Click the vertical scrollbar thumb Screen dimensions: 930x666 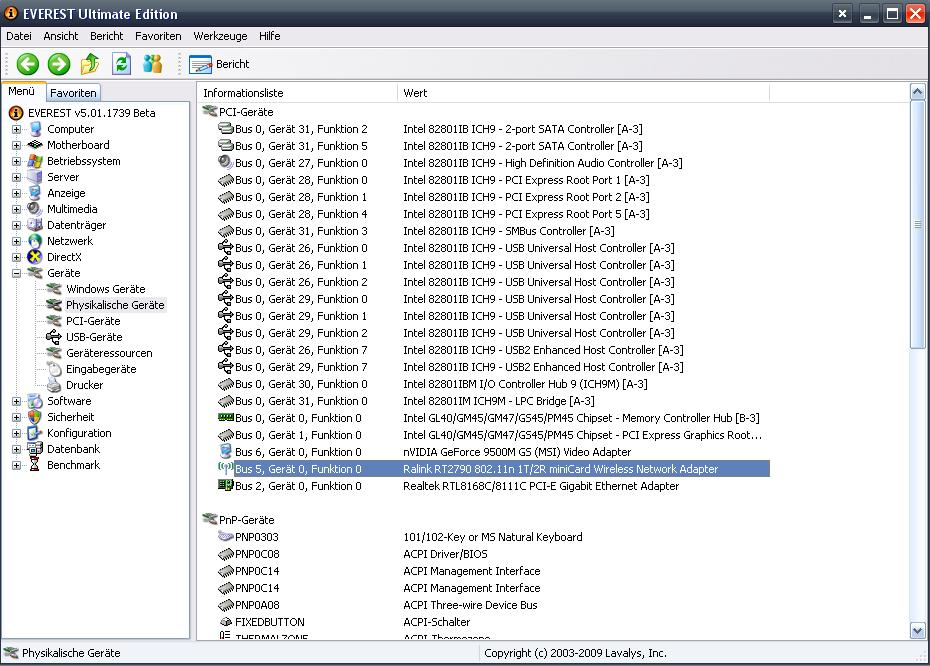[918, 224]
